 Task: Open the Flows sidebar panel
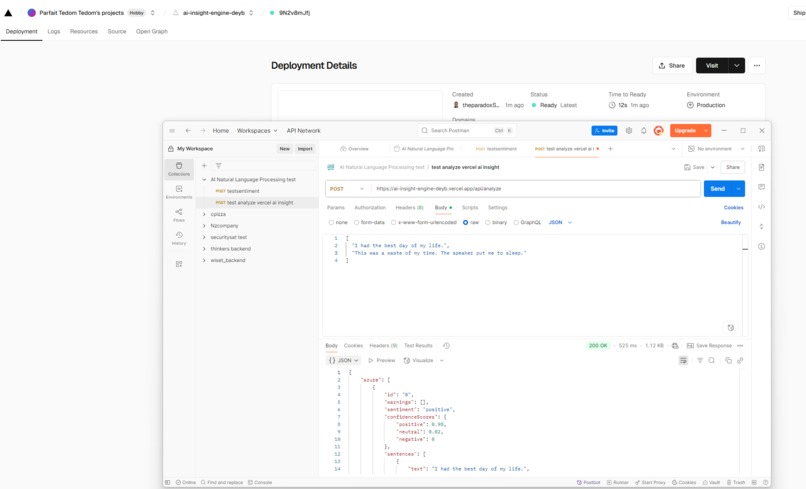[x=179, y=215]
